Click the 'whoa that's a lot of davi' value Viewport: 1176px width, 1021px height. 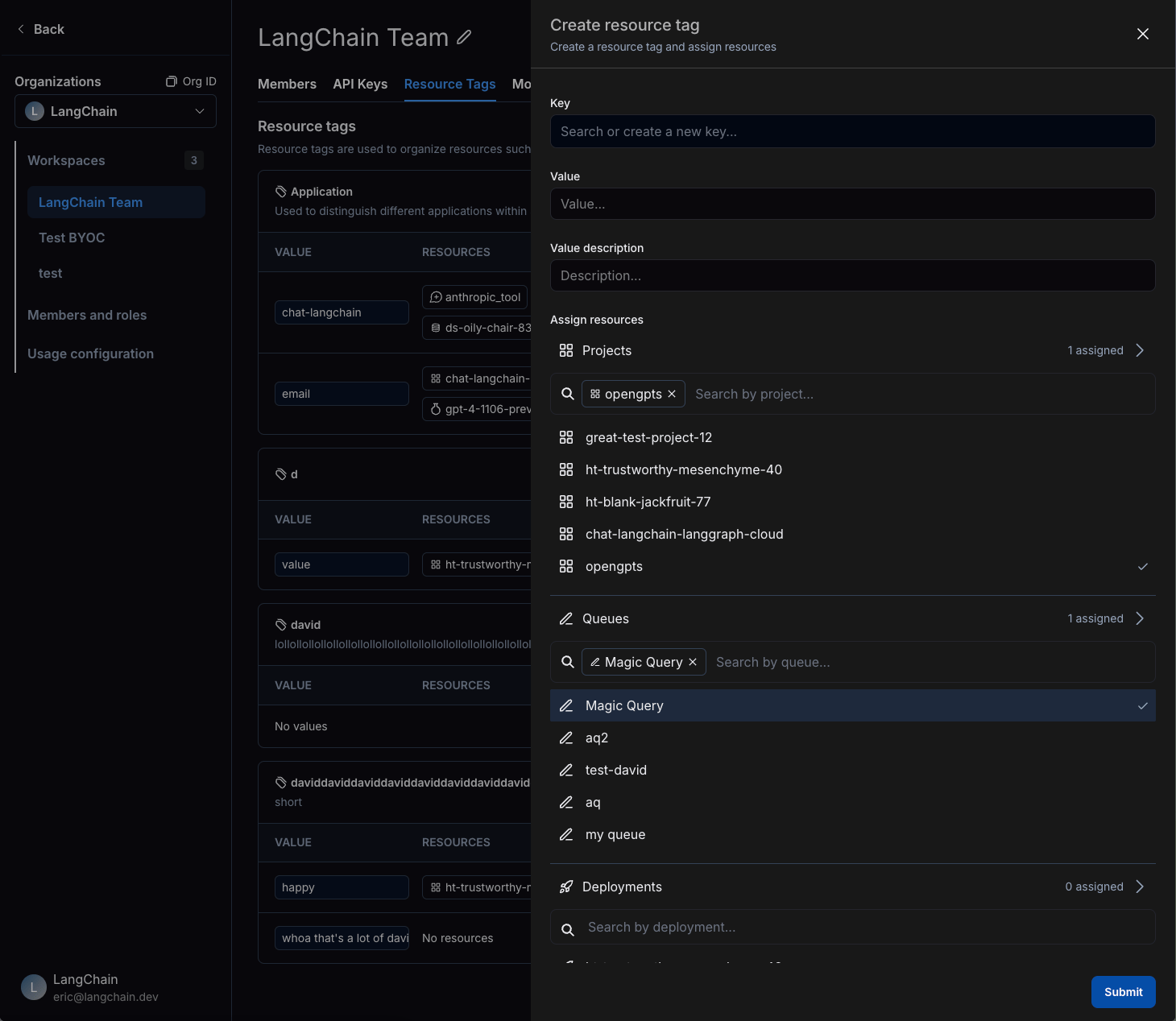click(x=342, y=938)
